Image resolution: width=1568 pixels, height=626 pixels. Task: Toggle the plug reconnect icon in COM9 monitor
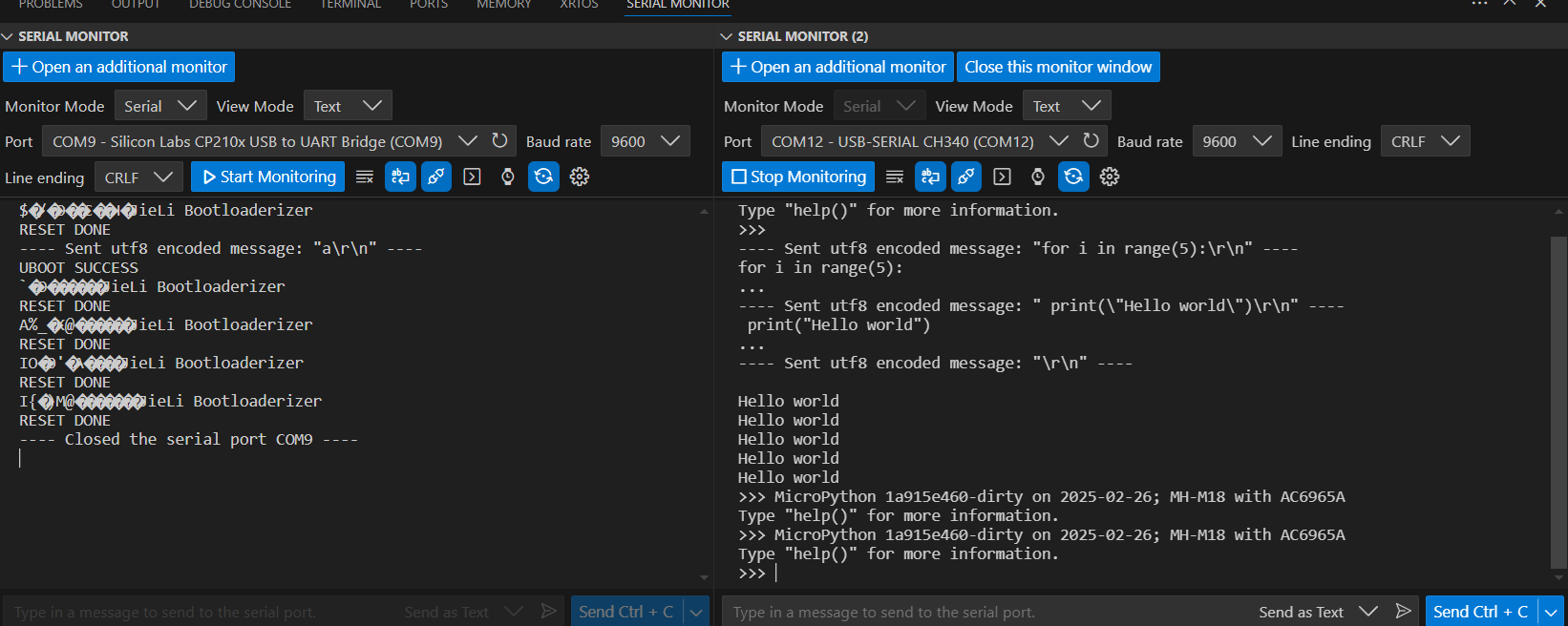click(x=436, y=177)
